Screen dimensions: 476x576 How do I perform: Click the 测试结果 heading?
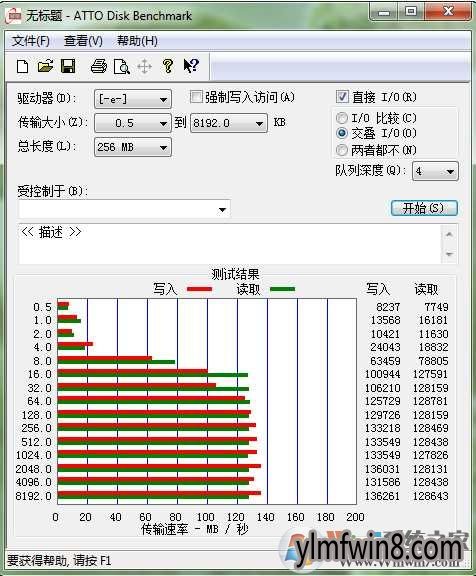[x=235, y=274]
